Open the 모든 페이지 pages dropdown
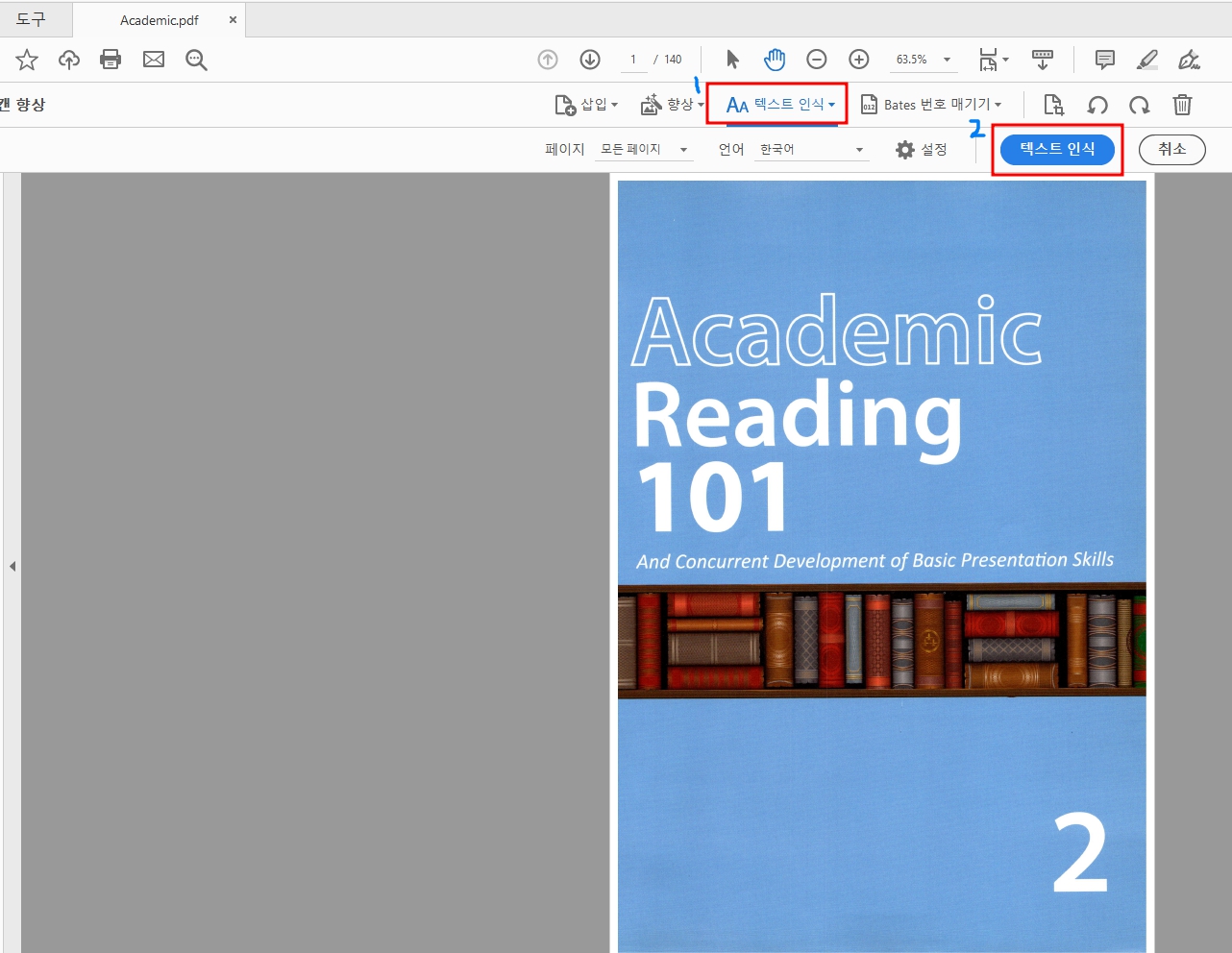Screen dimensions: 1232x953 click(x=644, y=150)
